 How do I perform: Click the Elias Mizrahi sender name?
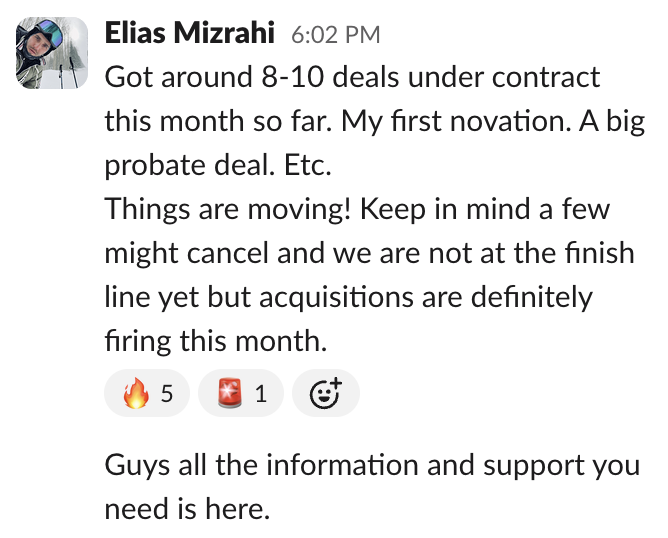coord(190,33)
